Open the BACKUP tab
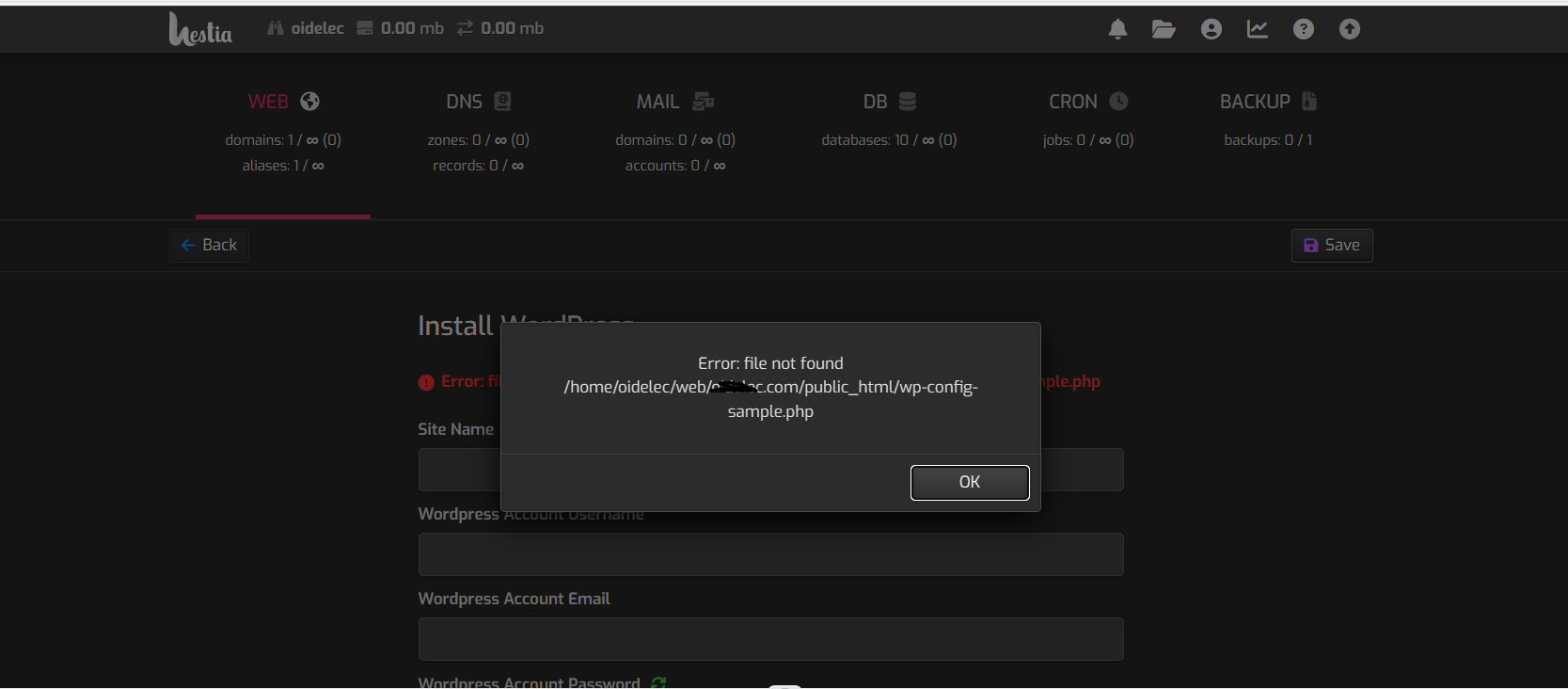The width and height of the screenshot is (1568, 689). tap(1267, 102)
